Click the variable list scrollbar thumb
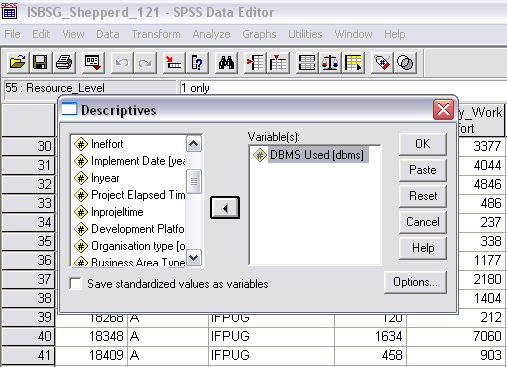The width and height of the screenshot is (507, 367). point(194,181)
